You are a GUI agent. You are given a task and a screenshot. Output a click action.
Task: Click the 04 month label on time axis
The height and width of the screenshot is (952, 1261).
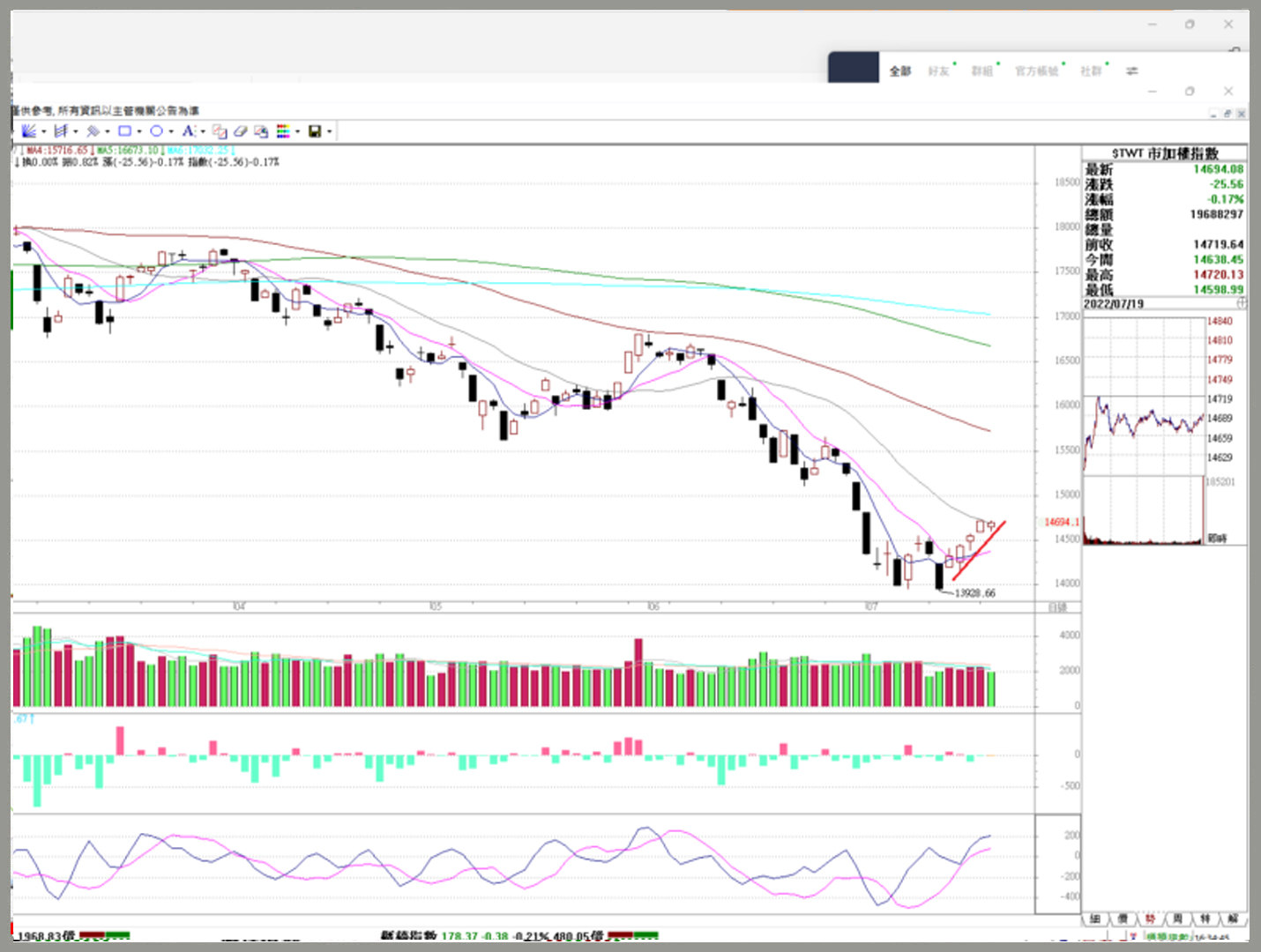click(239, 606)
